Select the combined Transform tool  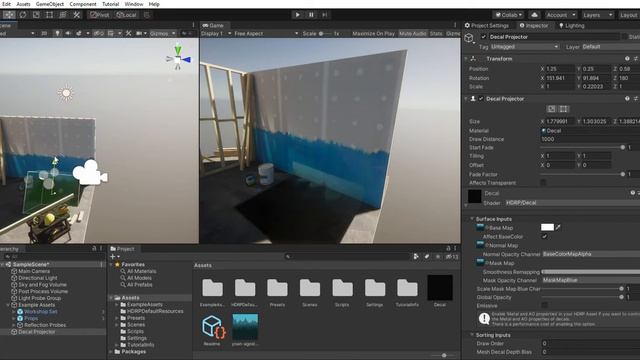point(63,15)
